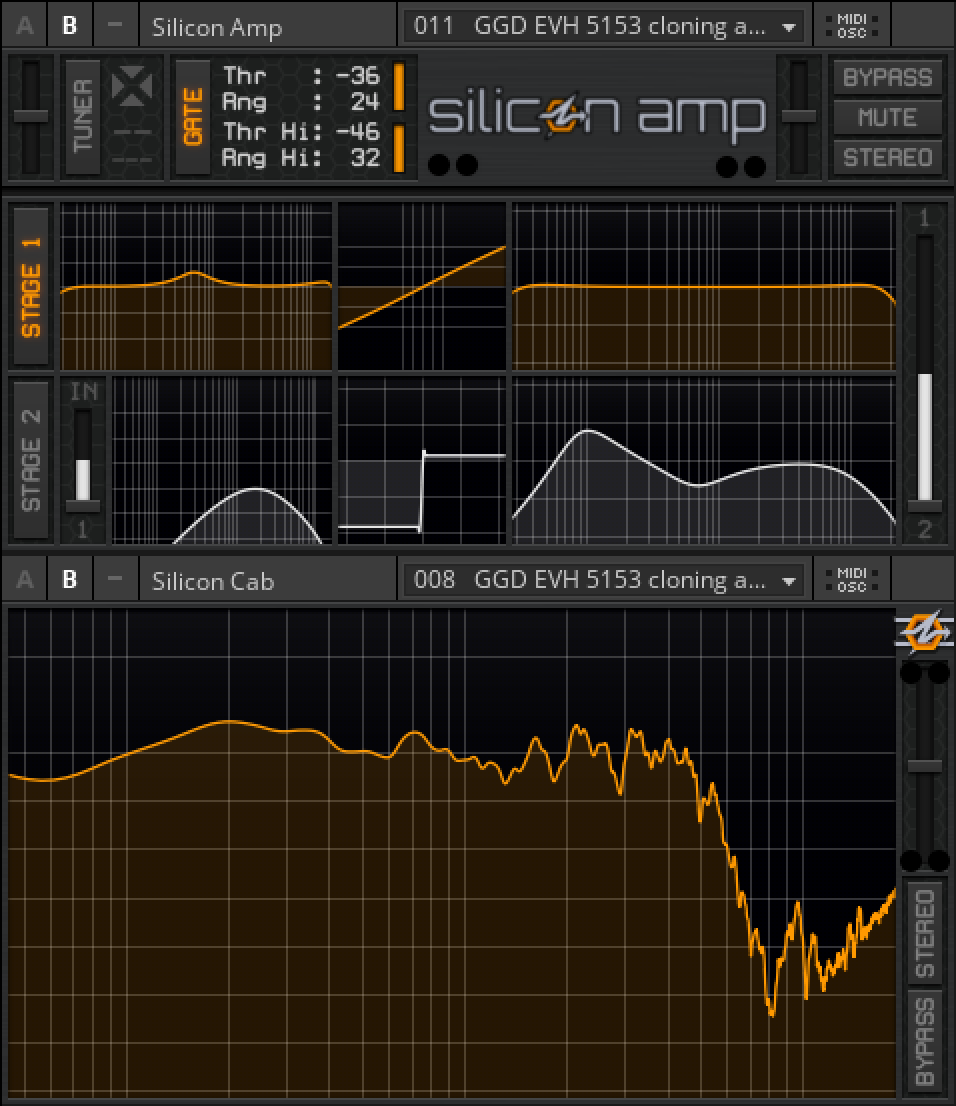Click the Thr Hi value -46
956x1106 pixels.
tap(358, 132)
